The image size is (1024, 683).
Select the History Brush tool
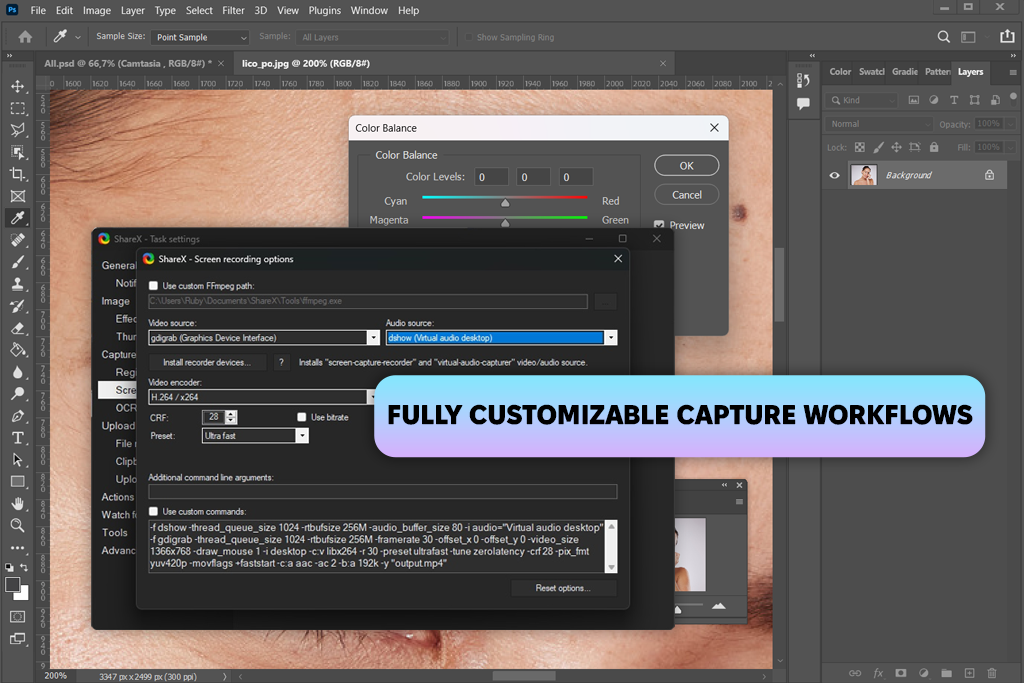(x=18, y=306)
